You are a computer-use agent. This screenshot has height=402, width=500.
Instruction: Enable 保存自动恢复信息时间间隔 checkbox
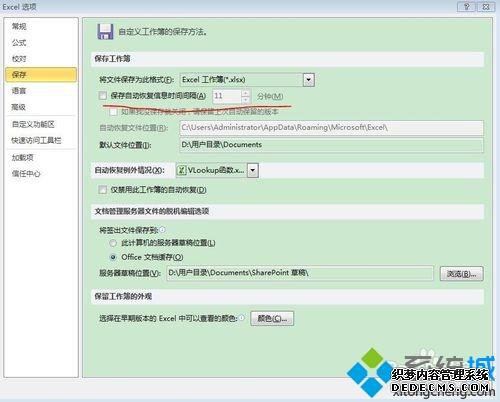103,96
